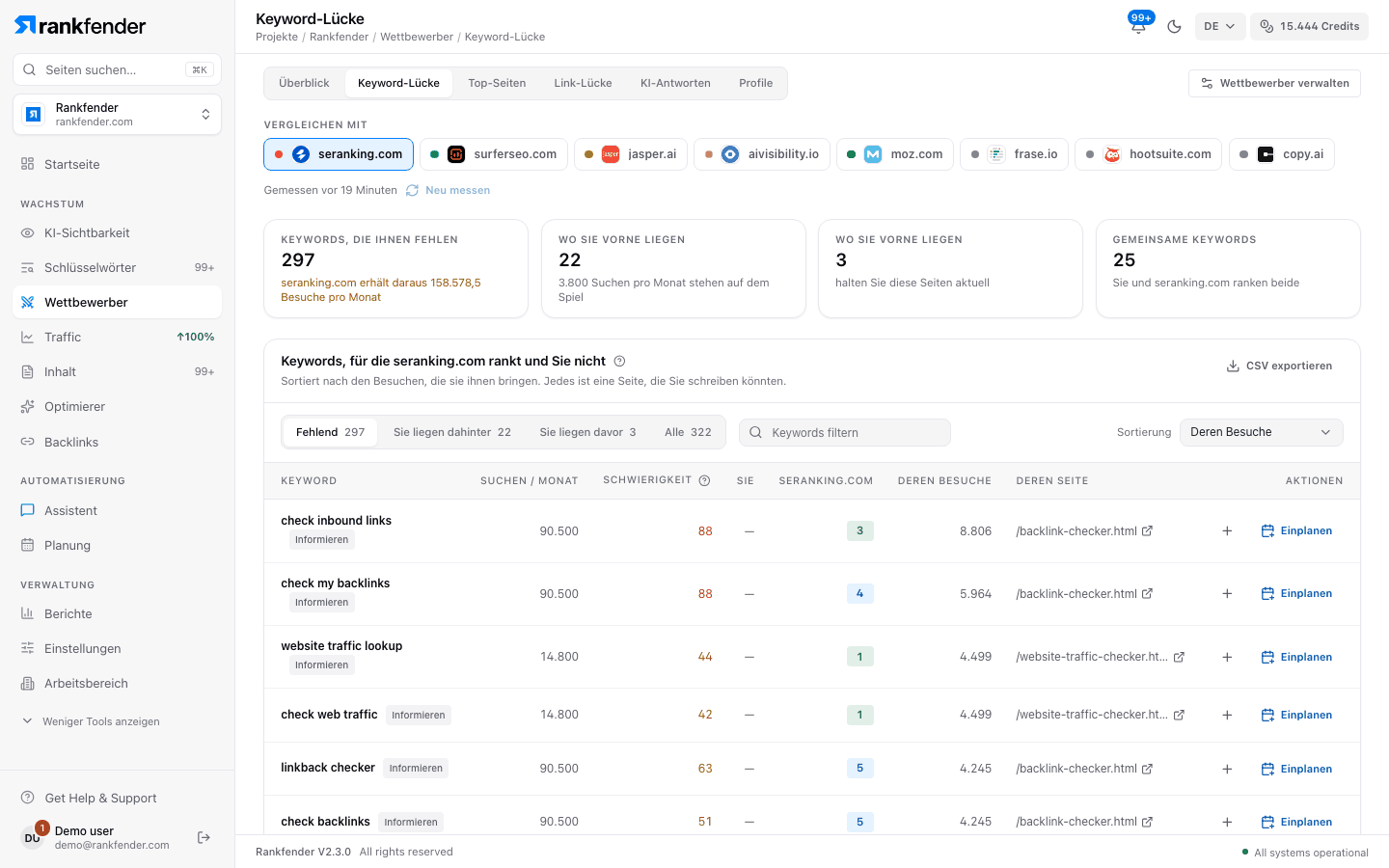Open the Optimierer sidebar item
Image resolution: width=1389 pixels, height=868 pixels.
click(117, 406)
